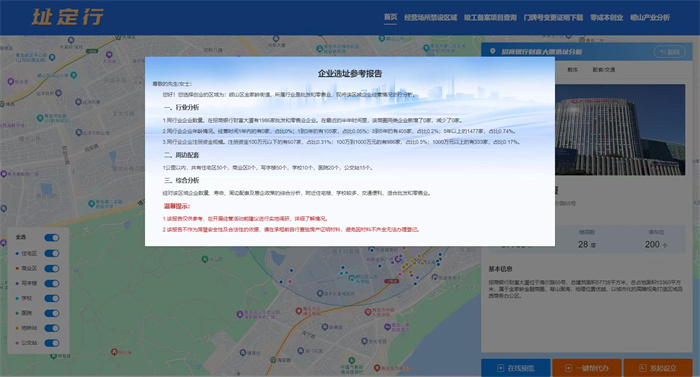Disable the 住宅区 layer switch
The image size is (700, 377).
52,253
